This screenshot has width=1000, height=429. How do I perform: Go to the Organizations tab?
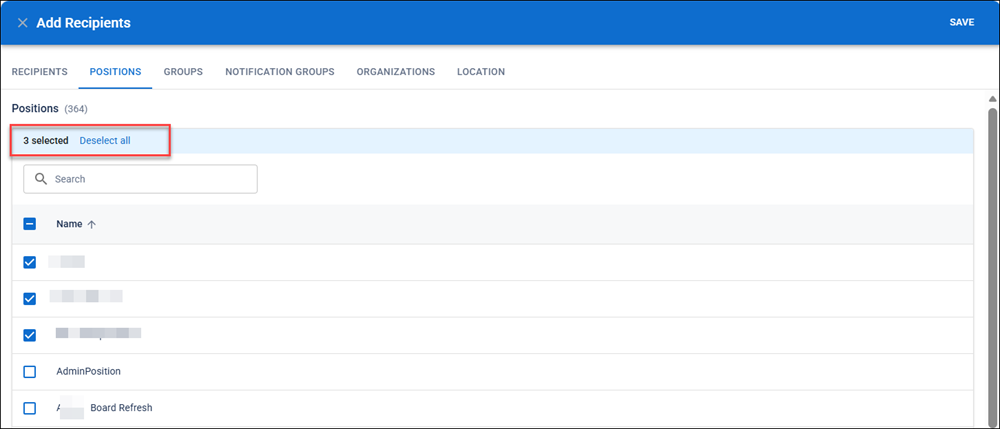tap(395, 72)
